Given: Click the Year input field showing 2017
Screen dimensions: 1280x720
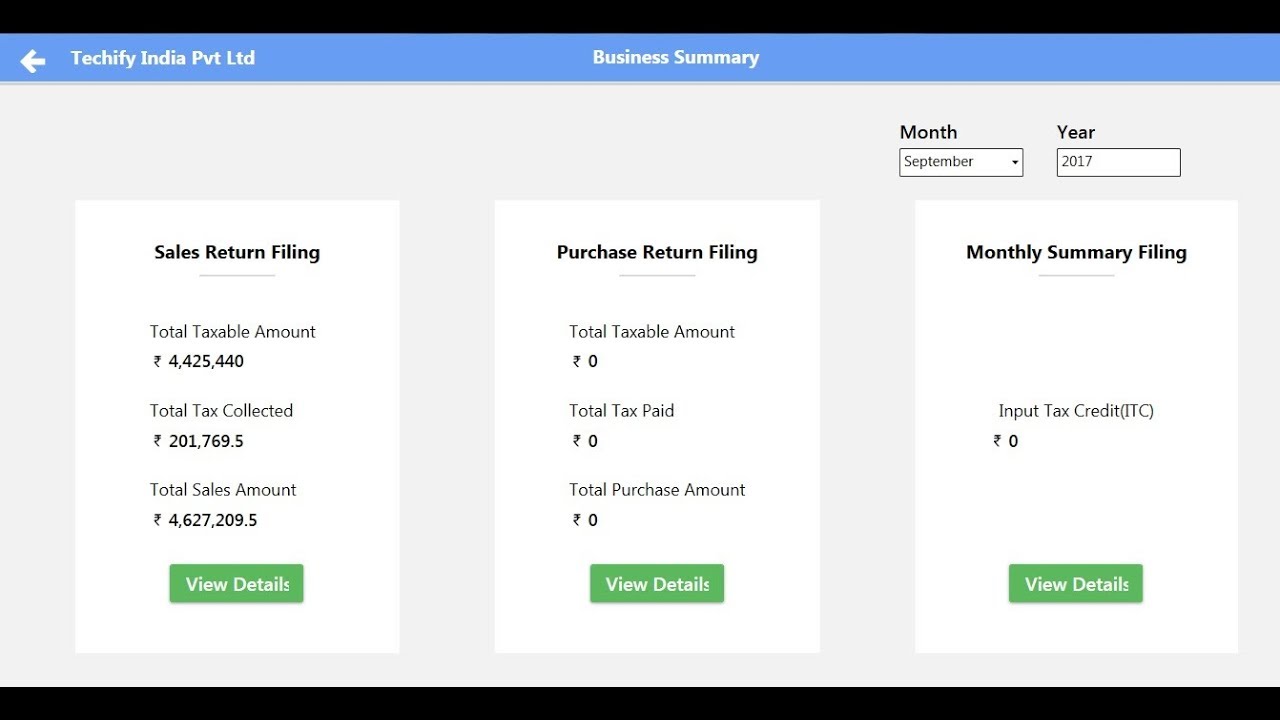Looking at the screenshot, I should pos(1118,162).
